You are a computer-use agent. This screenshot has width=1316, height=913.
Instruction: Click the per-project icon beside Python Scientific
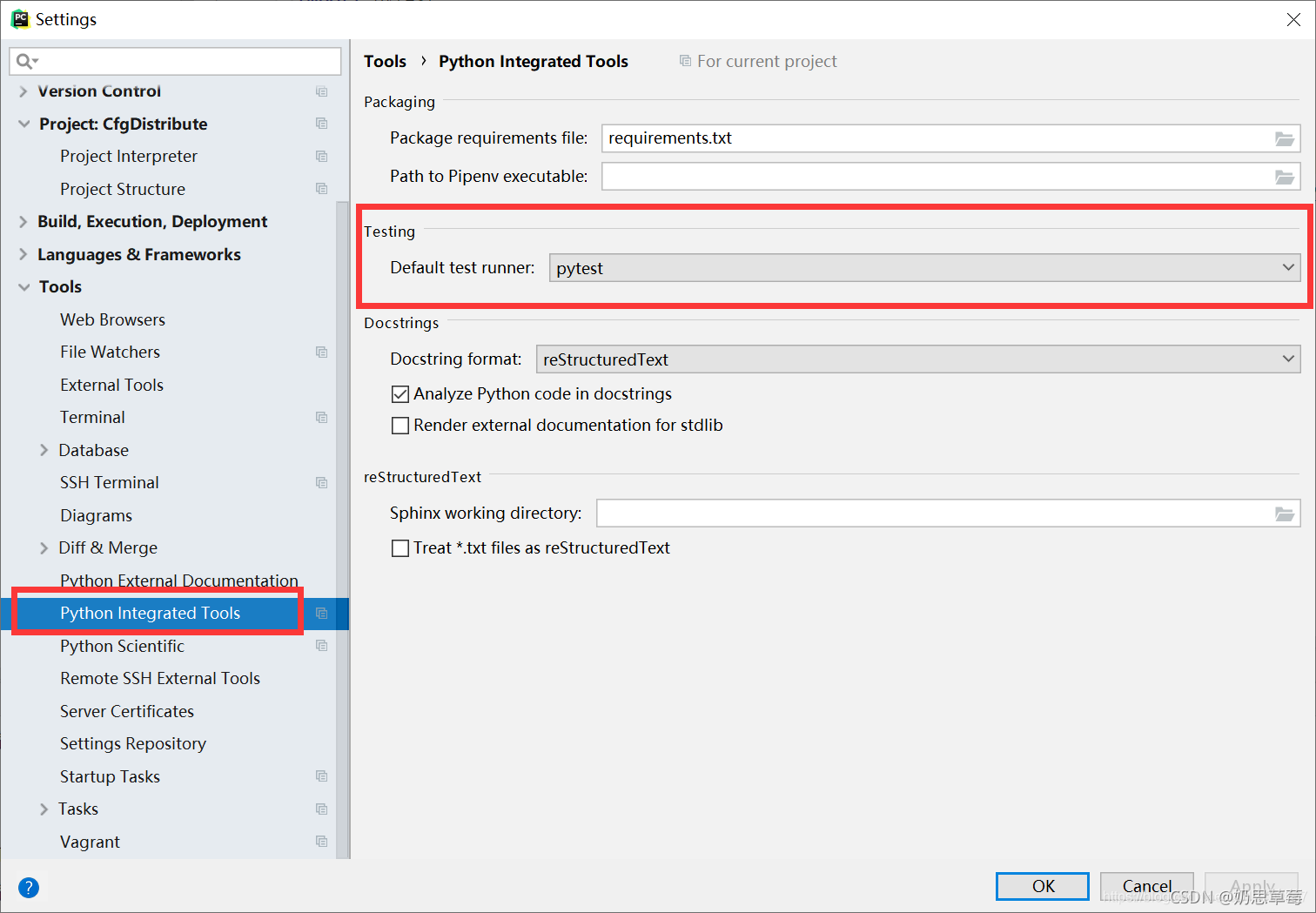(x=321, y=646)
